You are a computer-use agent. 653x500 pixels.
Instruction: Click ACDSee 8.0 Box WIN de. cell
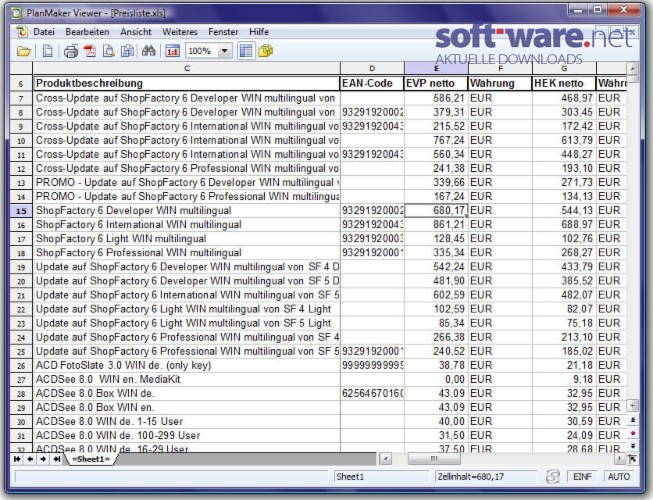[187, 393]
